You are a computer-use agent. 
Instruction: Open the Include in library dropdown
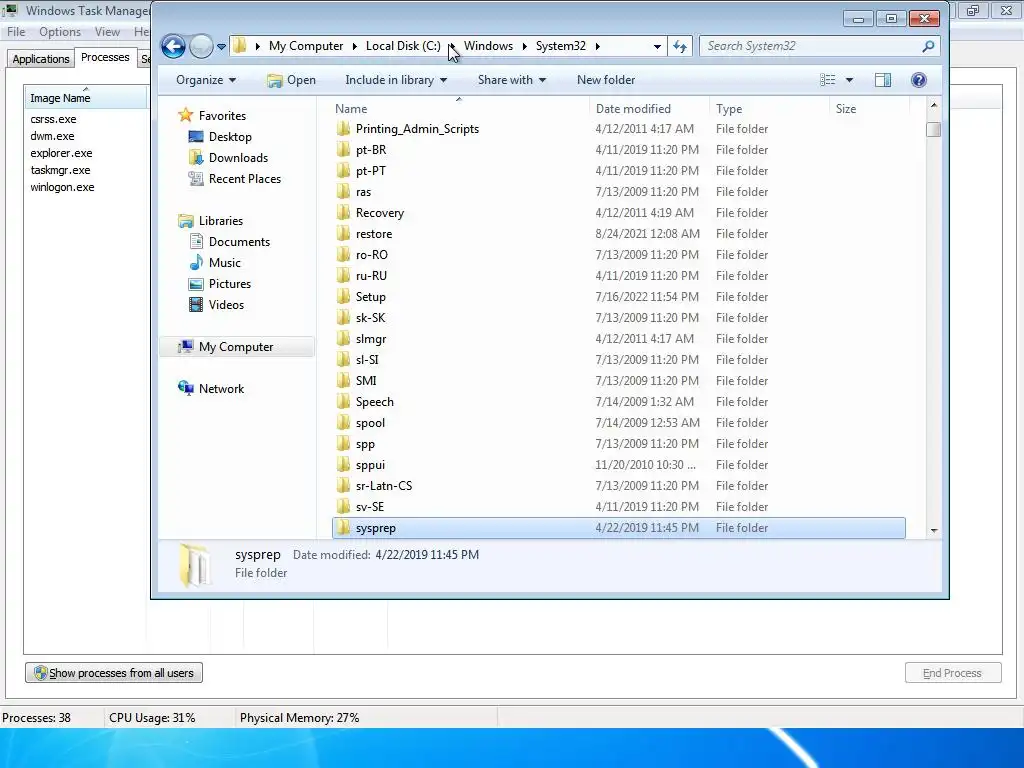point(396,80)
